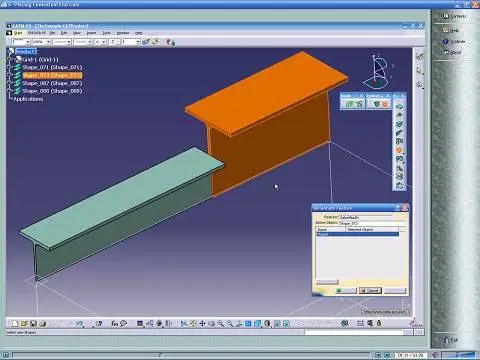Expand the Grid-1 tree node
This screenshot has height=360, width=480.
coord(10,59)
